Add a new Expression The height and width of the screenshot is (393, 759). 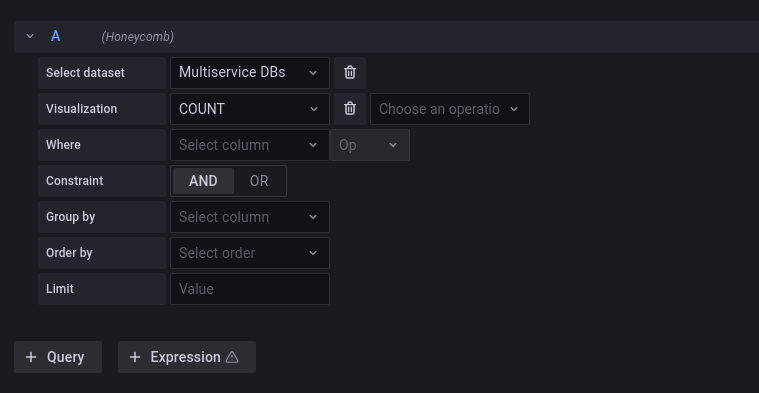coord(187,357)
